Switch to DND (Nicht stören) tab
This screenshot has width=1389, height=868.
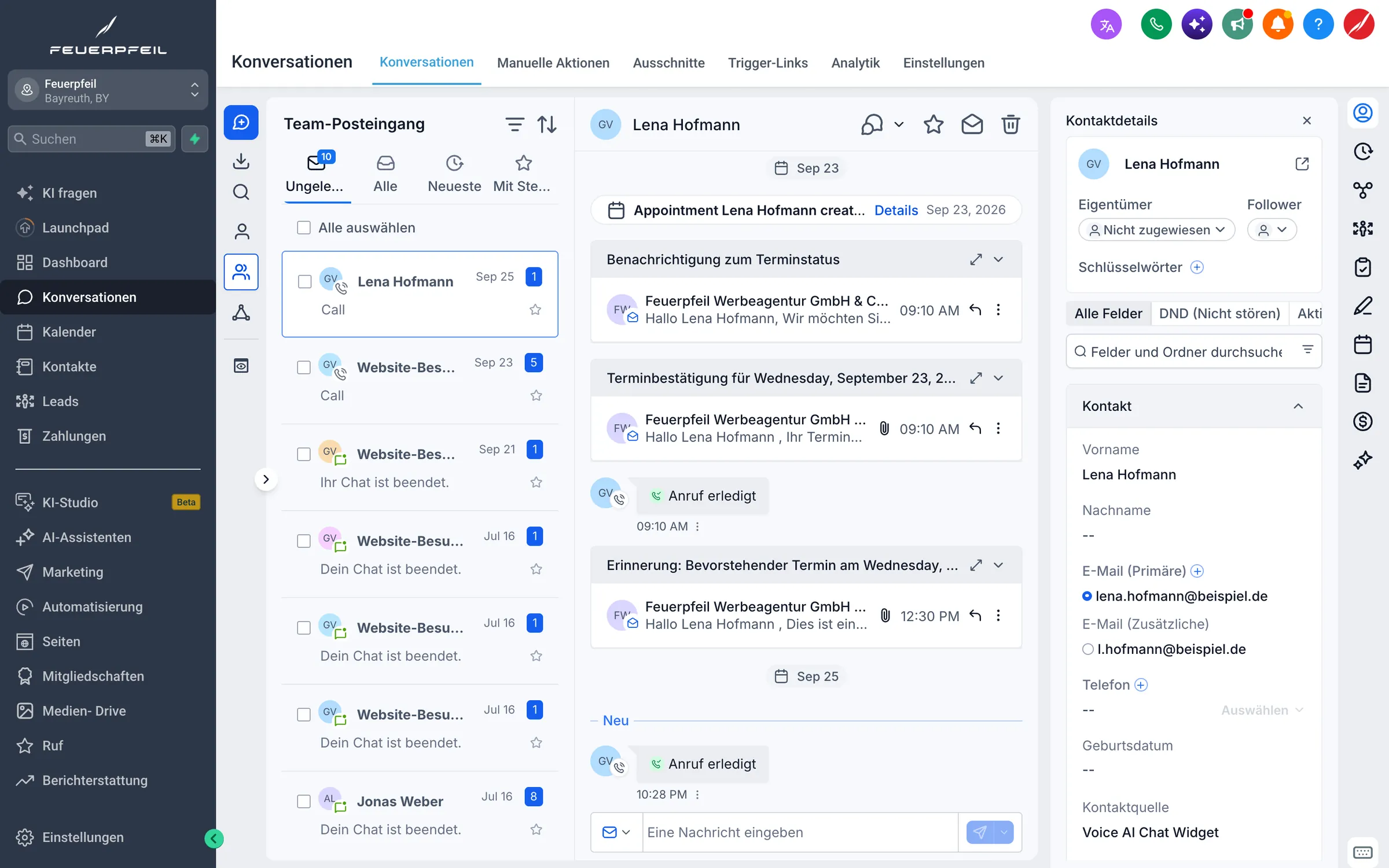point(1219,313)
